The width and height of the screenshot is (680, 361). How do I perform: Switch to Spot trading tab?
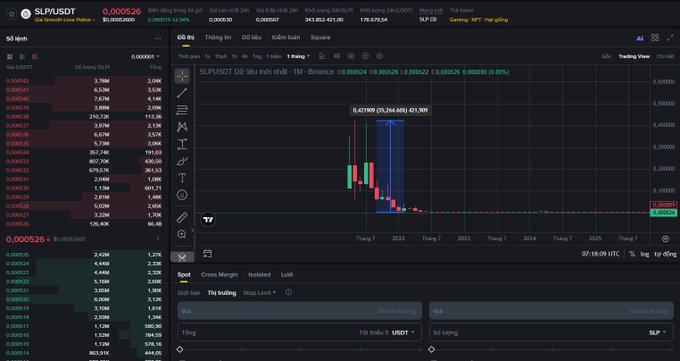point(184,275)
